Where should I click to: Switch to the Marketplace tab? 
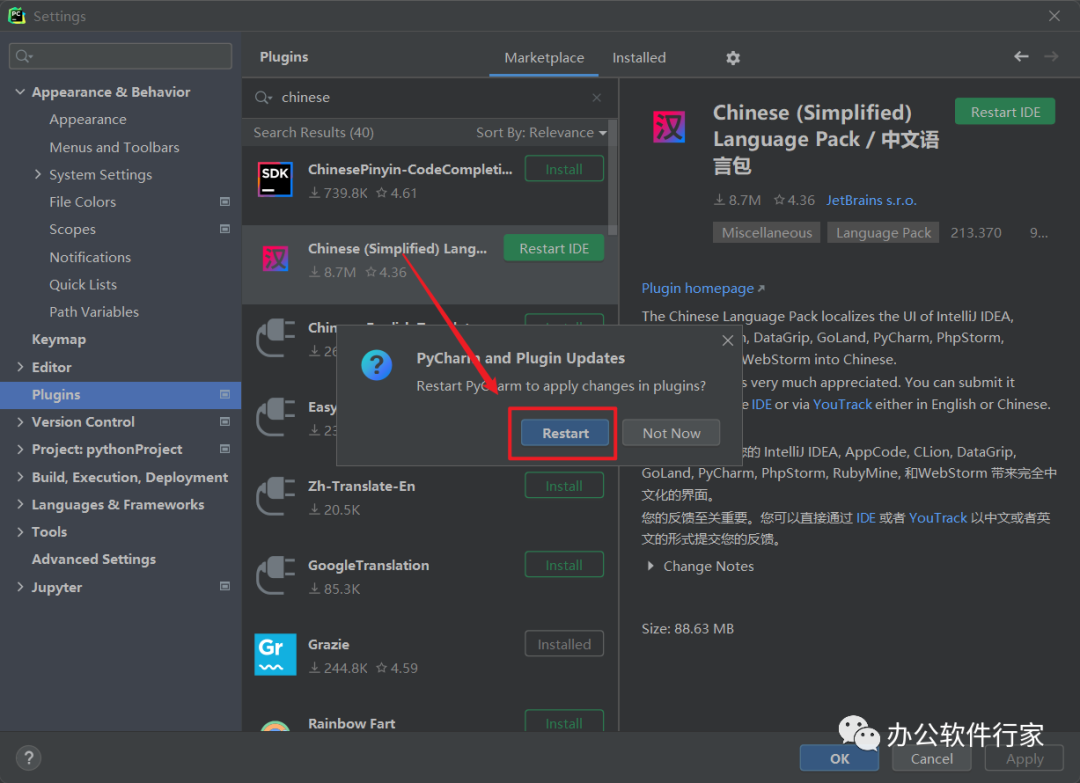click(544, 58)
